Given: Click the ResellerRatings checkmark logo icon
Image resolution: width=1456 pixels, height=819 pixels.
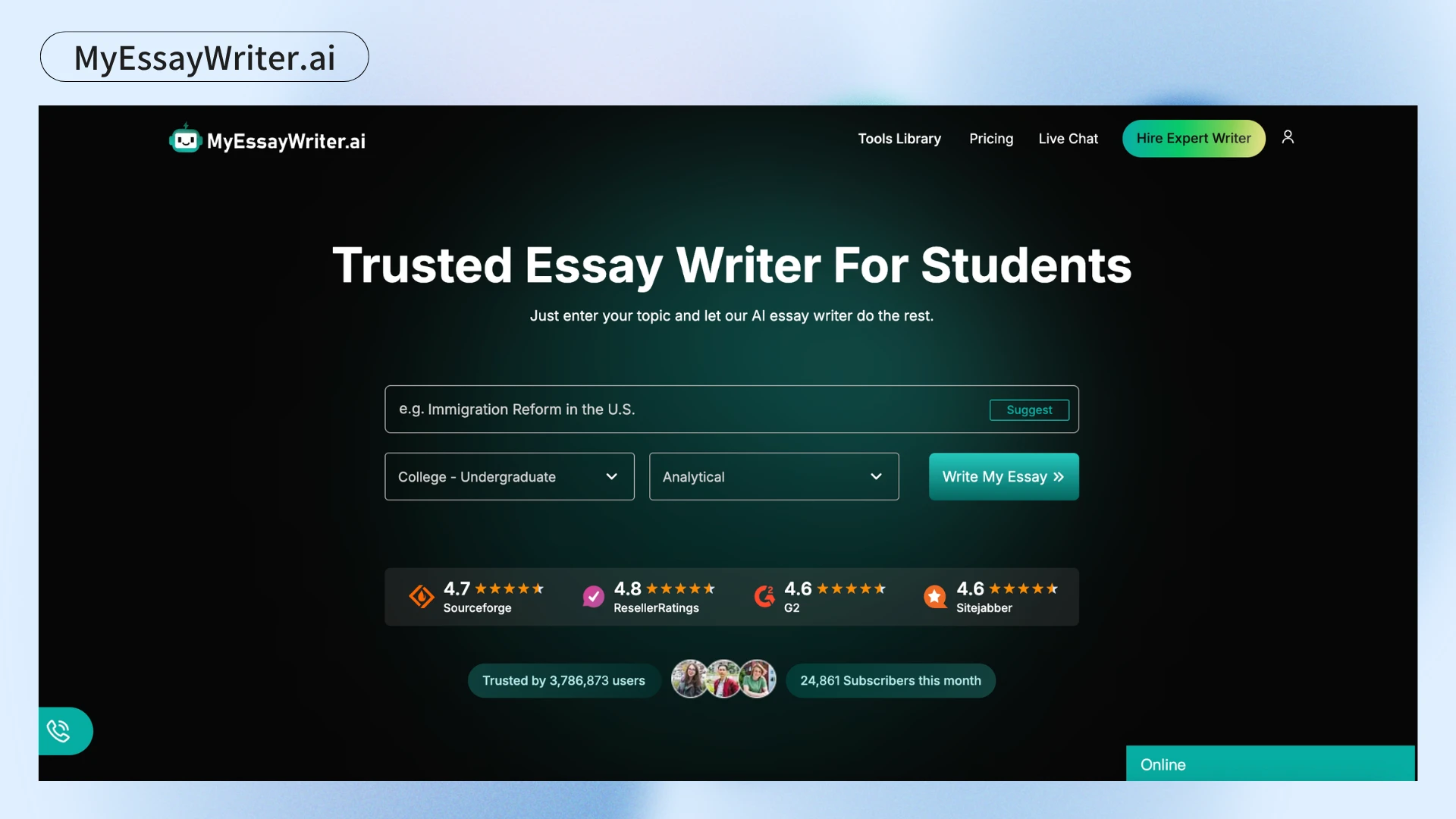Looking at the screenshot, I should (x=593, y=597).
